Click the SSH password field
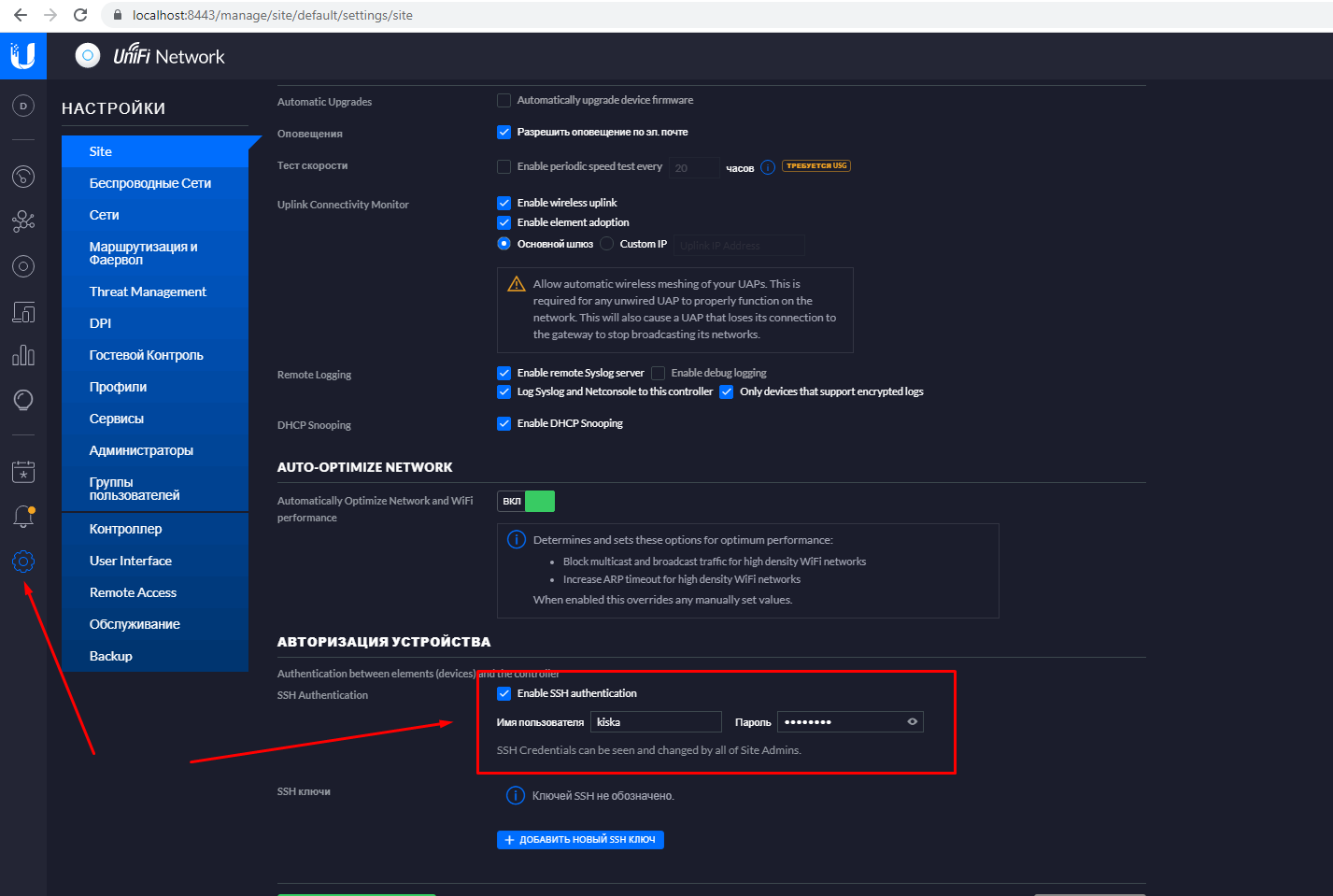 [850, 721]
